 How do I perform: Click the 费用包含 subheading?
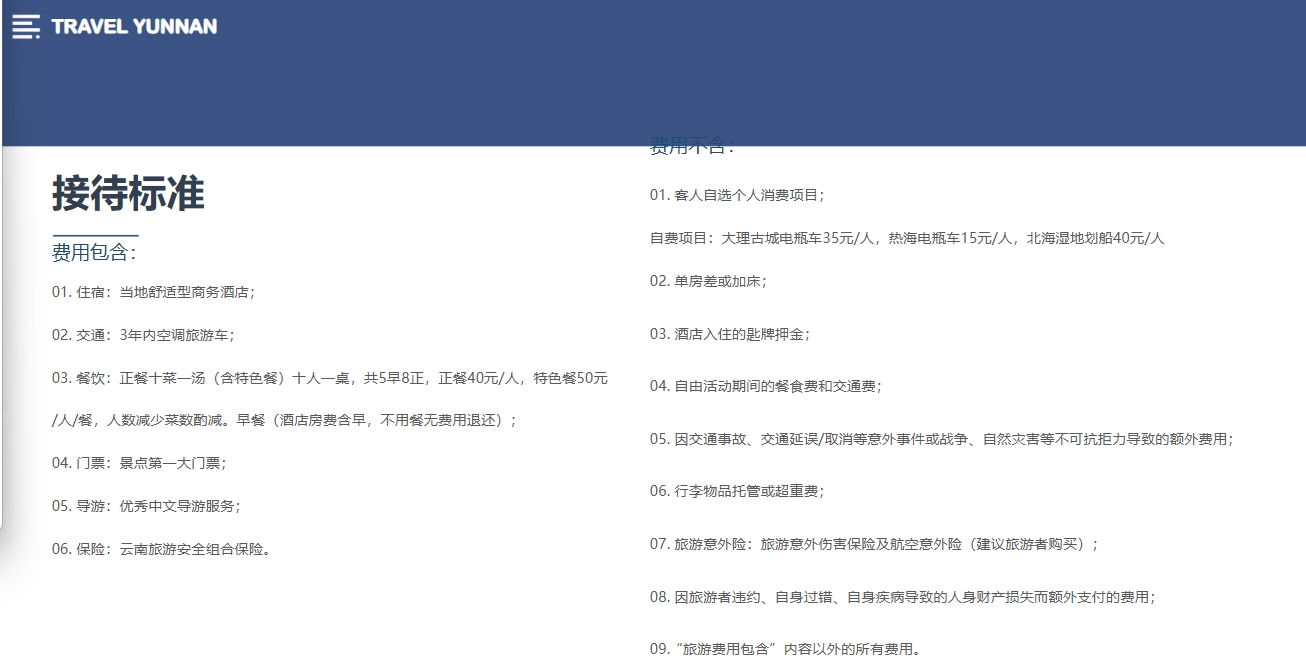[x=94, y=253]
